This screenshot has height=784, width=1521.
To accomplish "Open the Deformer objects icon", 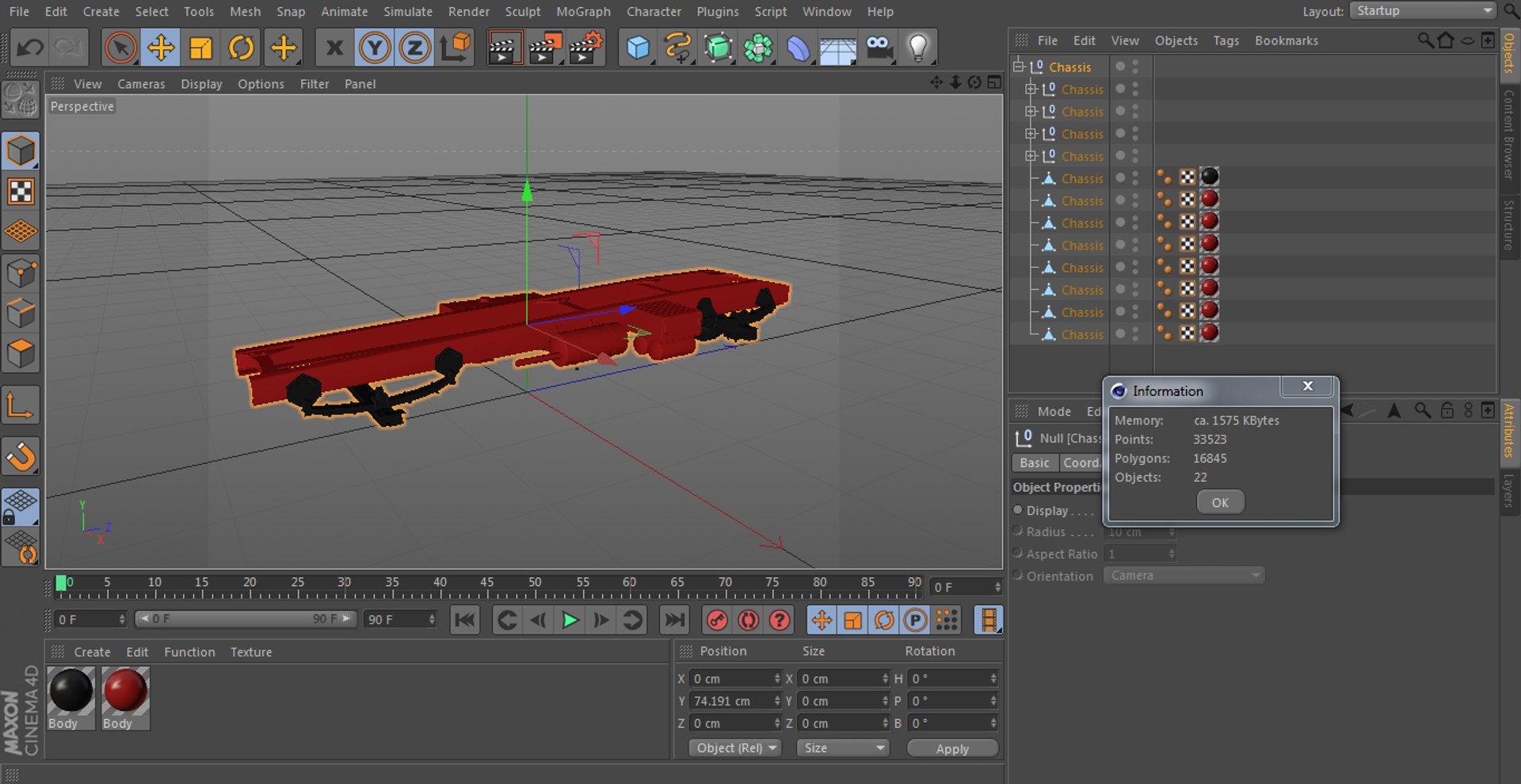I will (799, 48).
